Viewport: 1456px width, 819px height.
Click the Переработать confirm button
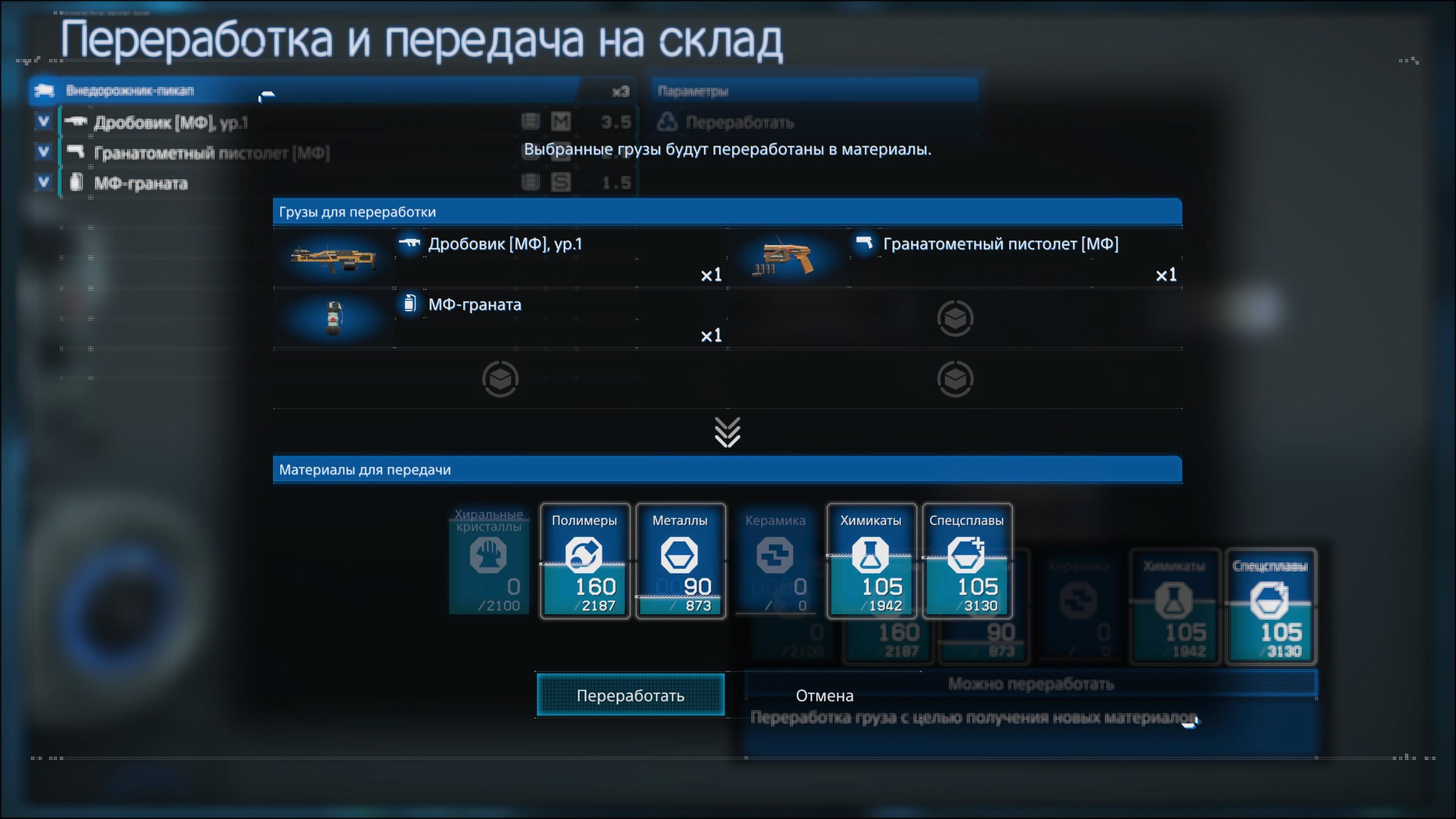(630, 694)
